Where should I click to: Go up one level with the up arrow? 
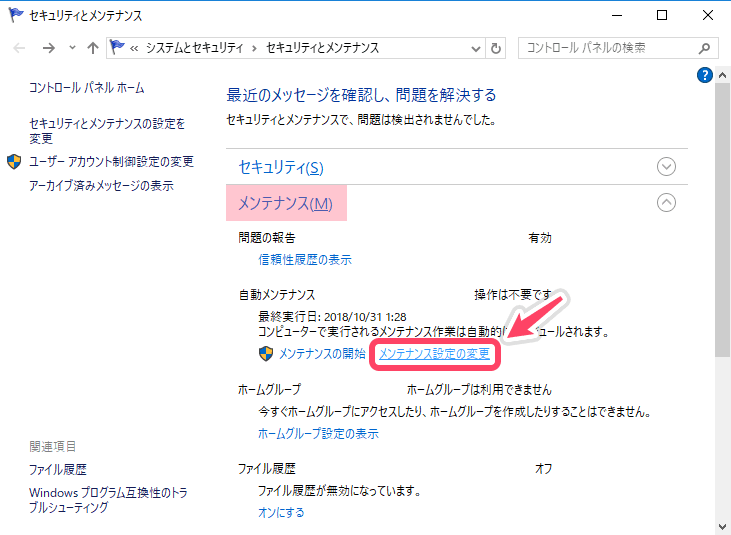click(93, 48)
